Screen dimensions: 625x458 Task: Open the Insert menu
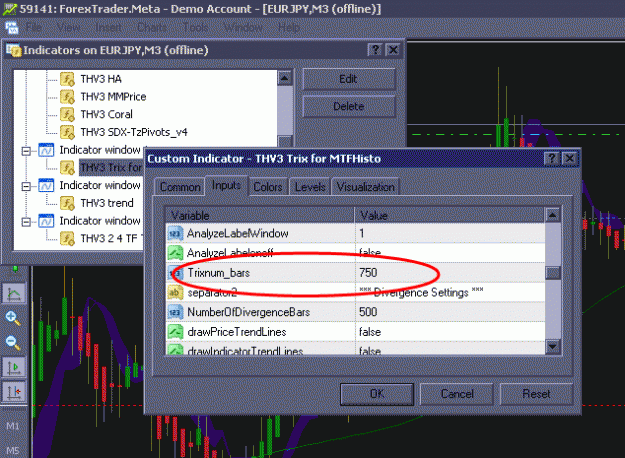pyautogui.click(x=108, y=28)
